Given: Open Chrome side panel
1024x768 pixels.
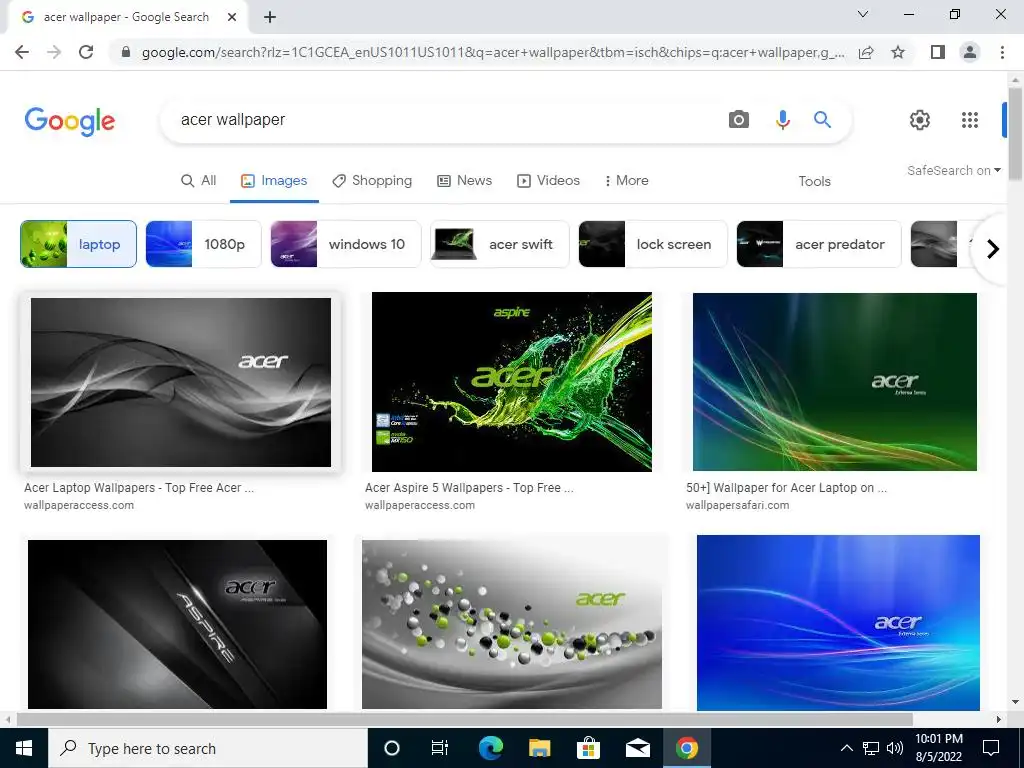Looking at the screenshot, I should pos(938,52).
